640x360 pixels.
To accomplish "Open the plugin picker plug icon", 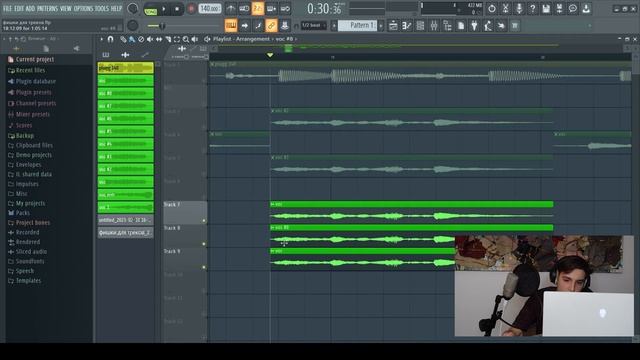I will (474, 26).
